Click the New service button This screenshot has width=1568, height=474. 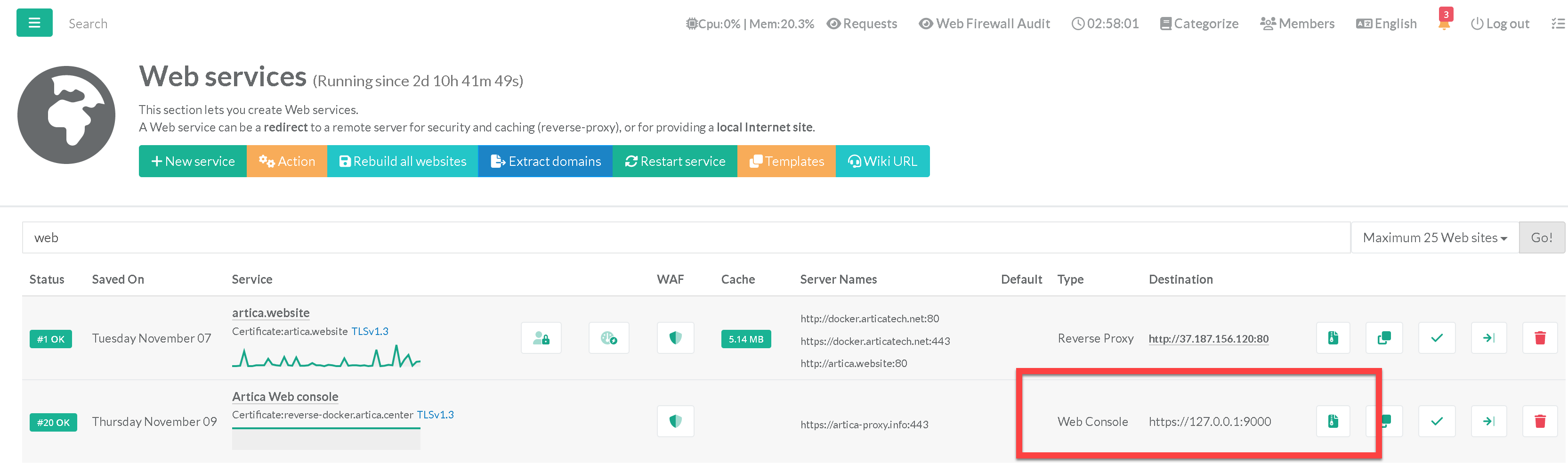point(193,162)
